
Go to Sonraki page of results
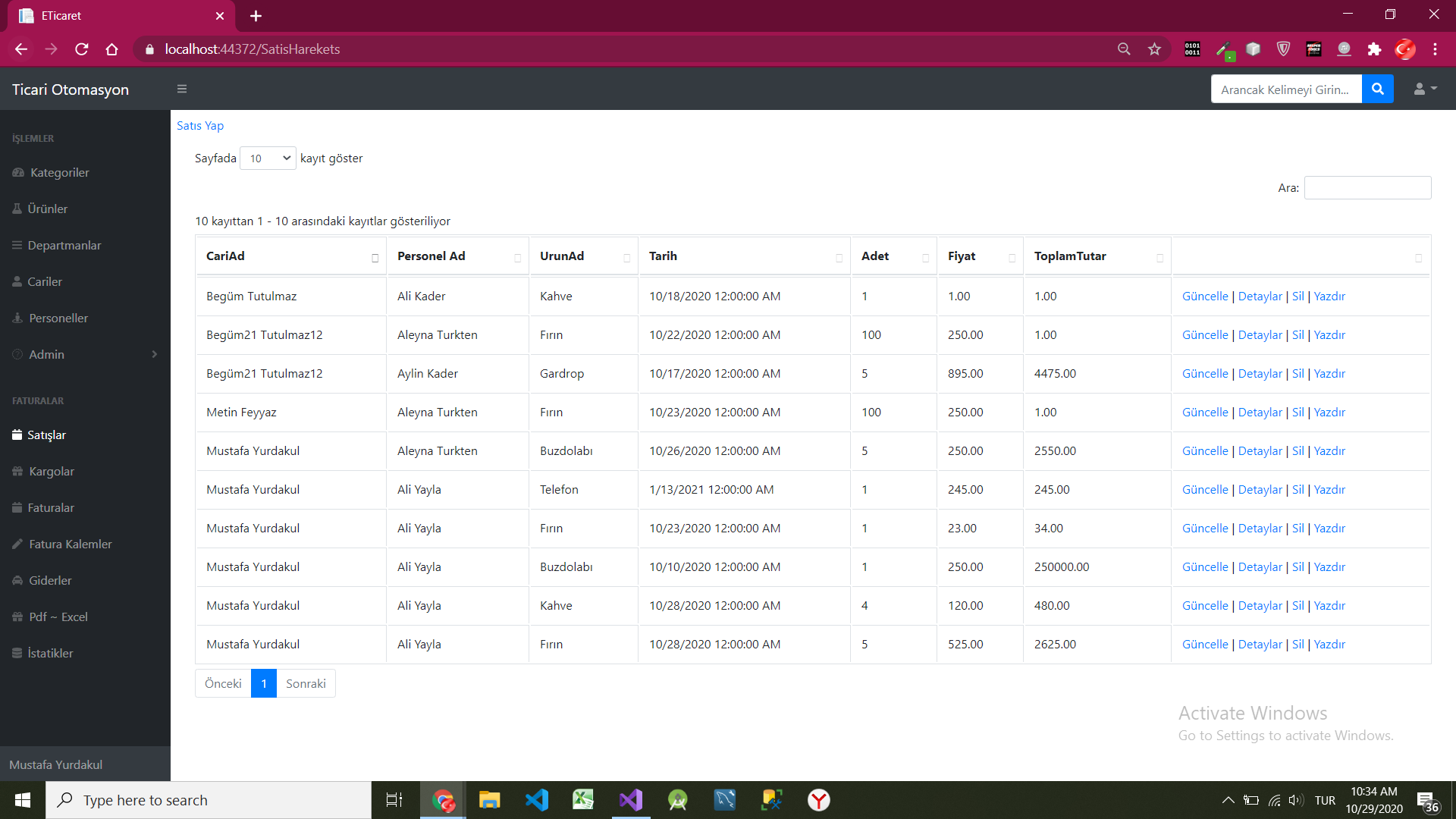pos(306,683)
